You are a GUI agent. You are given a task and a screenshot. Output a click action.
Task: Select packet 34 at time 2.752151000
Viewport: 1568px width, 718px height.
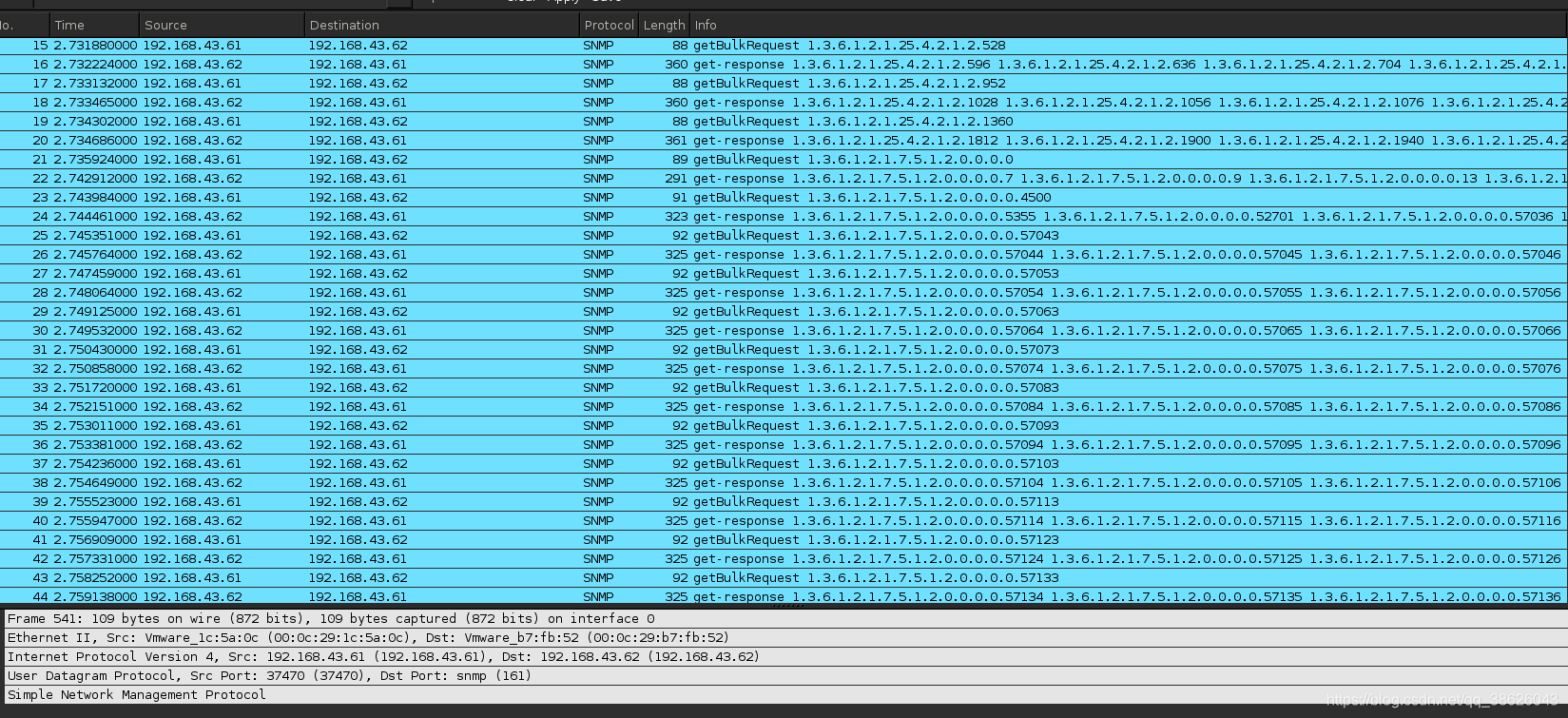(x=784, y=407)
